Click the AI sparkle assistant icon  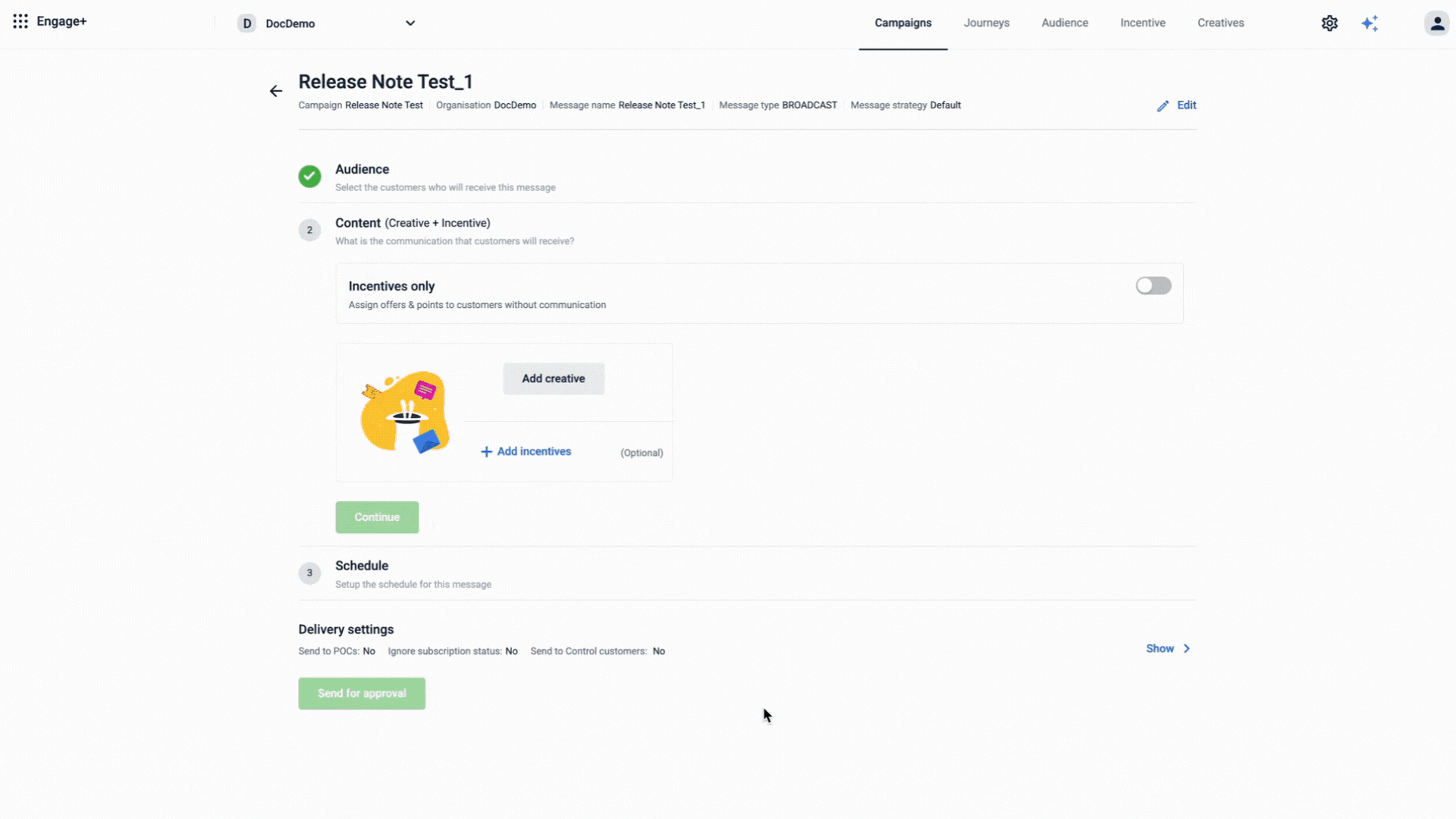[1370, 24]
